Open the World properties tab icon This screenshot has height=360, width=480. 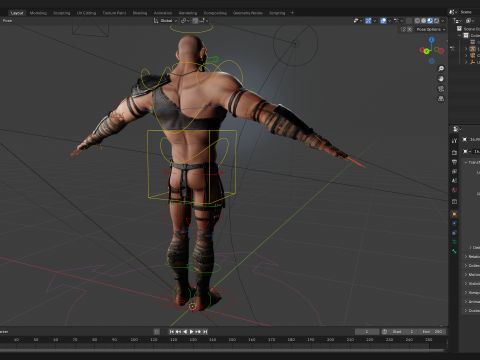[x=454, y=190]
